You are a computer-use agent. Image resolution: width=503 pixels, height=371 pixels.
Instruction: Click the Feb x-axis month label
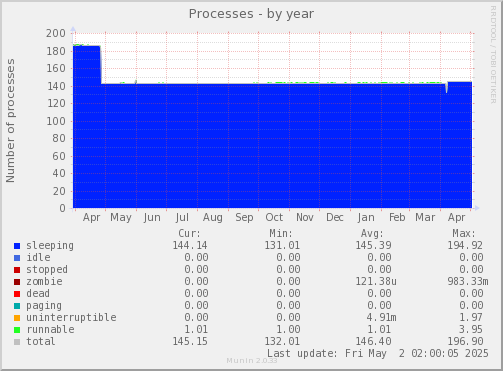(397, 217)
